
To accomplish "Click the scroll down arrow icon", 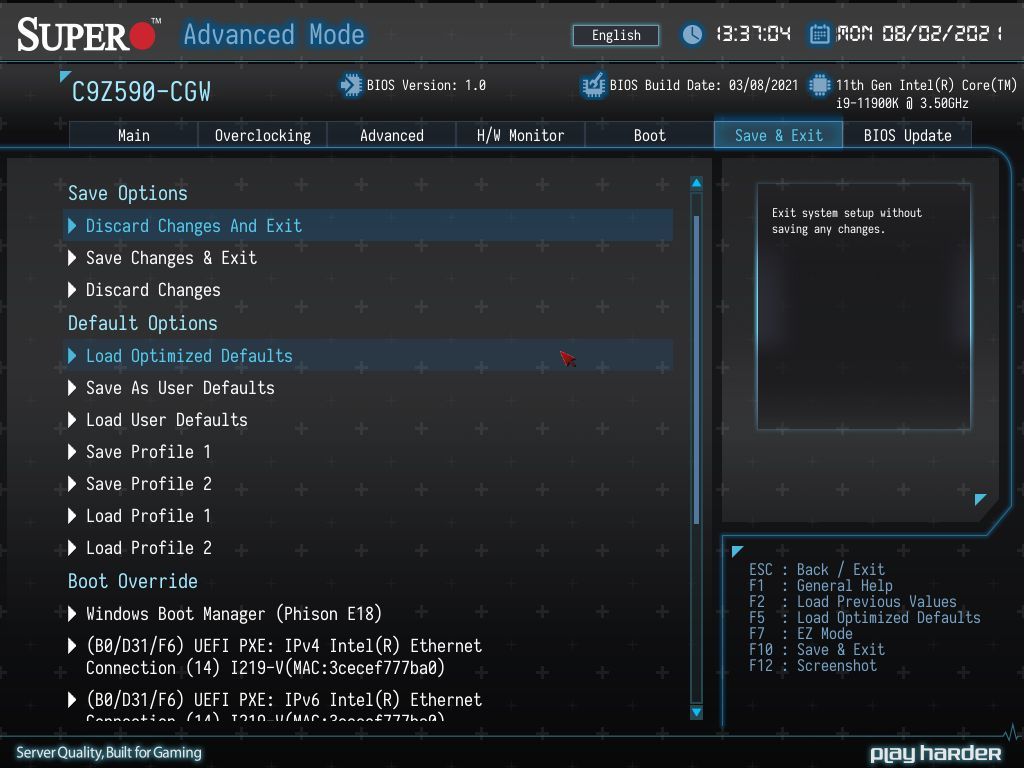I will tap(696, 712).
